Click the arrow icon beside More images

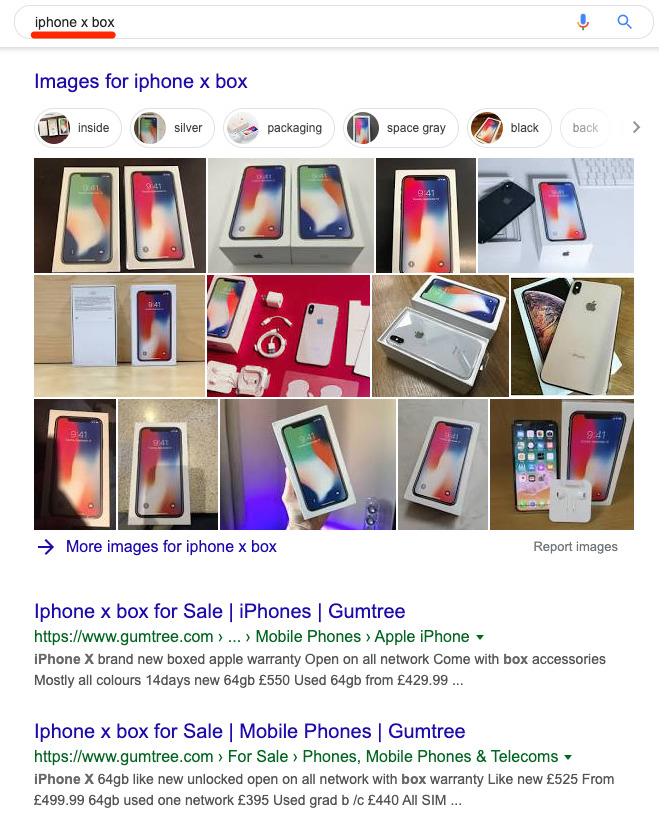[46, 547]
